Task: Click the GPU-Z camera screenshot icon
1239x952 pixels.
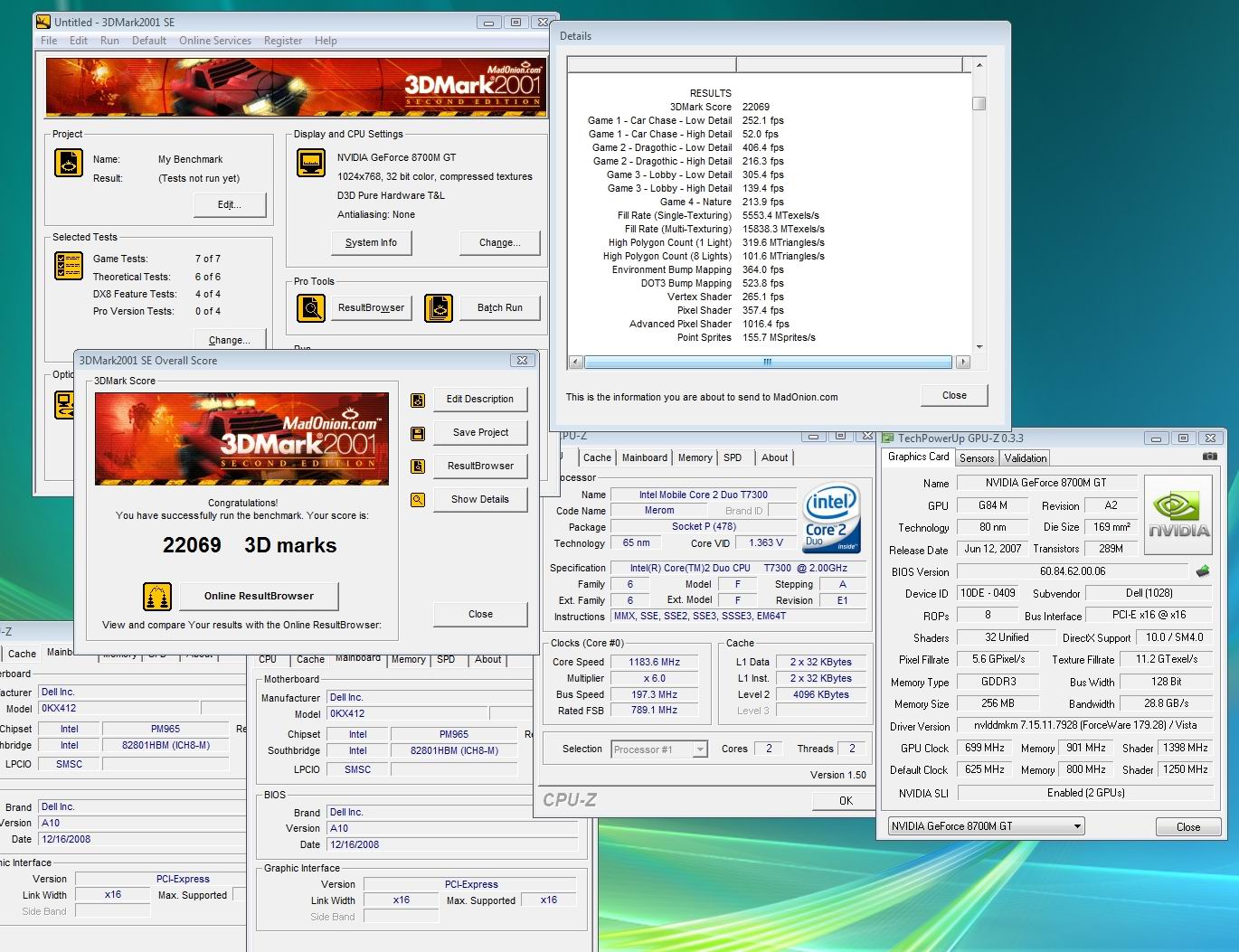Action: 1209,457
